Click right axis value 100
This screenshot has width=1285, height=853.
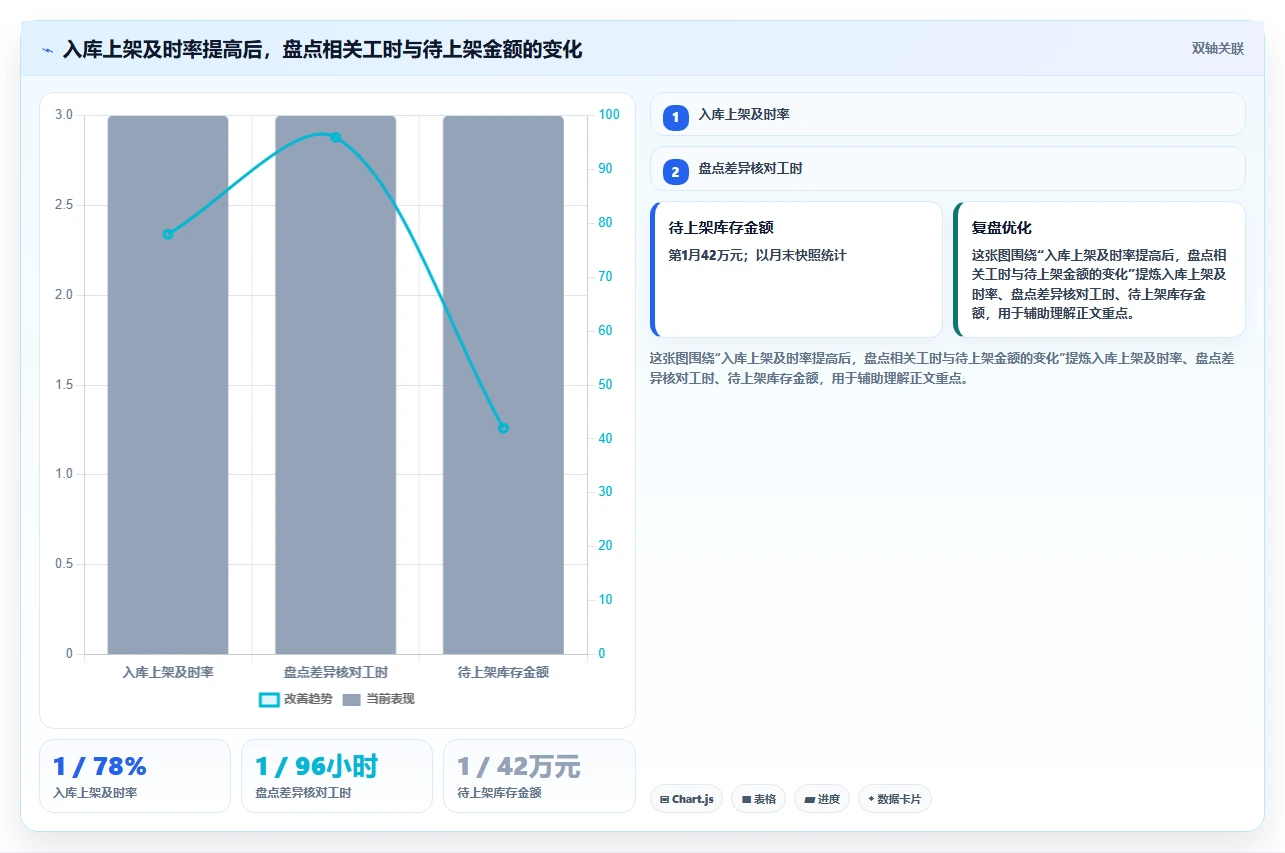609,115
